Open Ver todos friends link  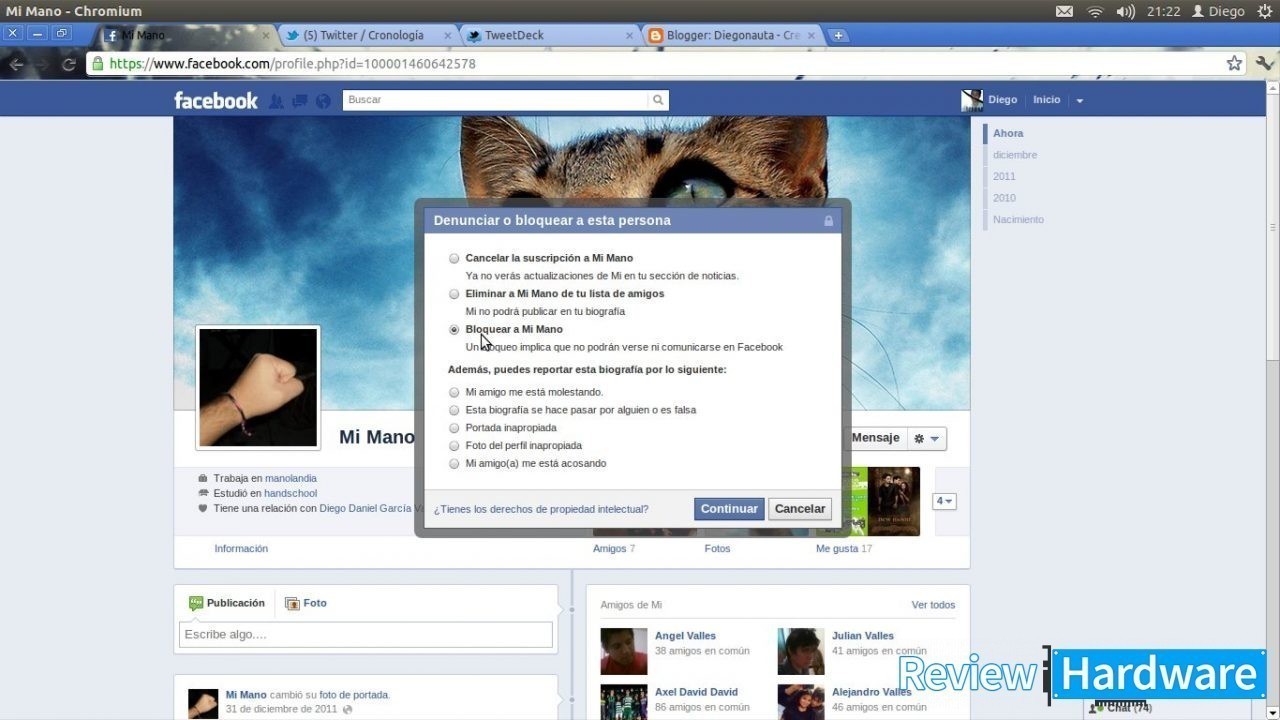coord(933,605)
